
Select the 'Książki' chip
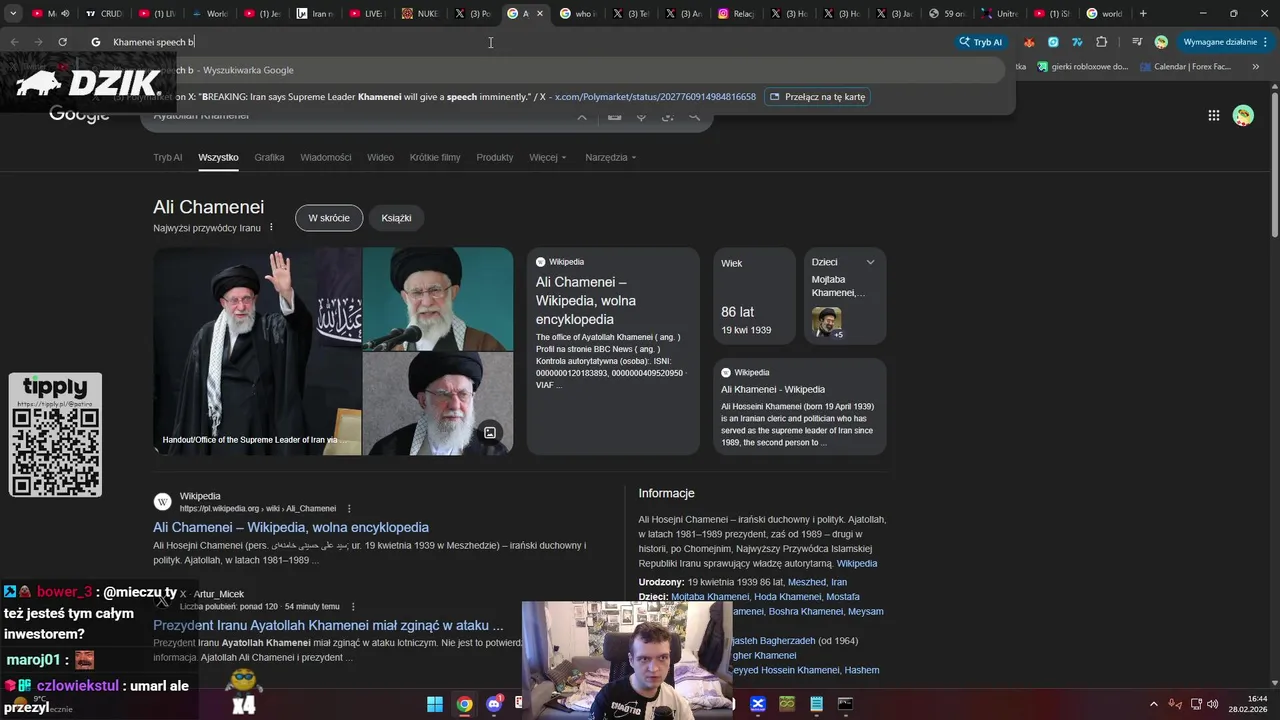click(396, 218)
